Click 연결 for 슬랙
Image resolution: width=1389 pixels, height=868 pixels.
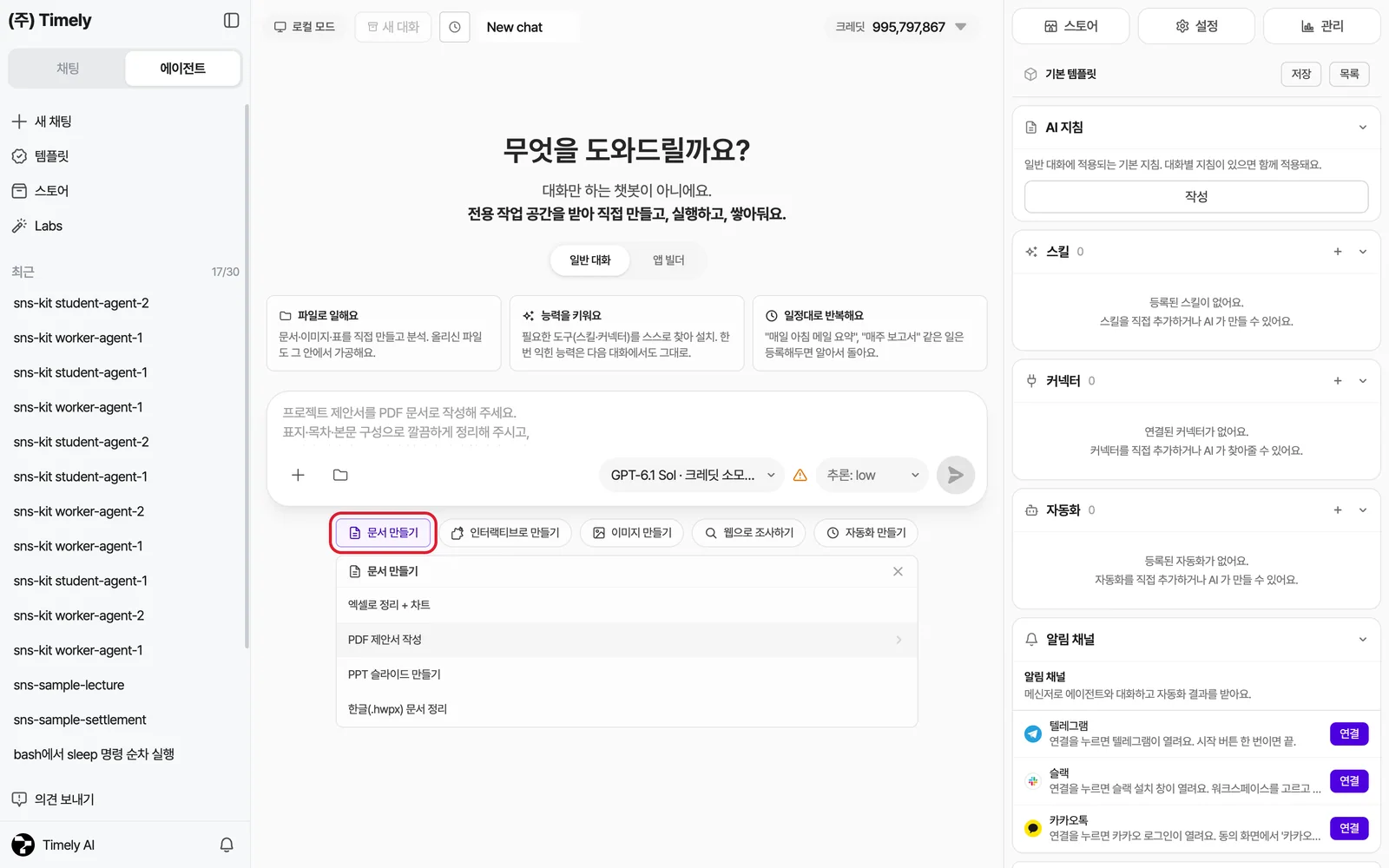click(x=1349, y=781)
